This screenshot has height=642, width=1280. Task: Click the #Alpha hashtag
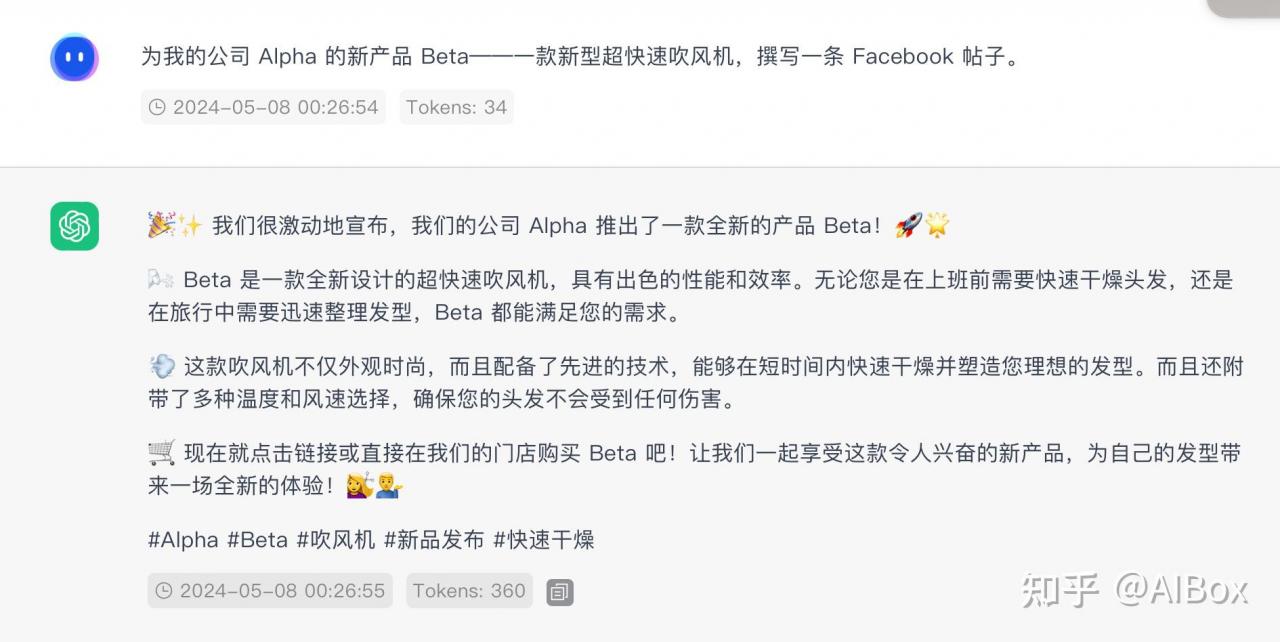(x=183, y=540)
